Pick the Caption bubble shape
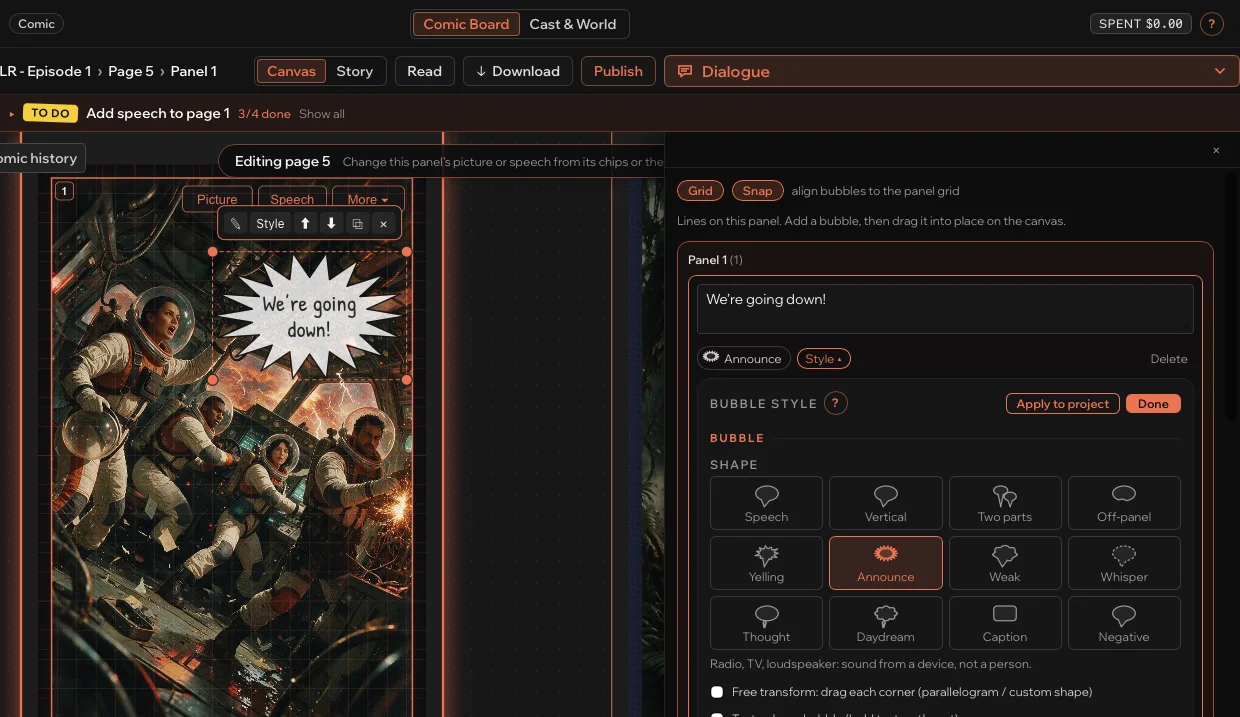Viewport: 1240px width, 717px height. 1005,623
